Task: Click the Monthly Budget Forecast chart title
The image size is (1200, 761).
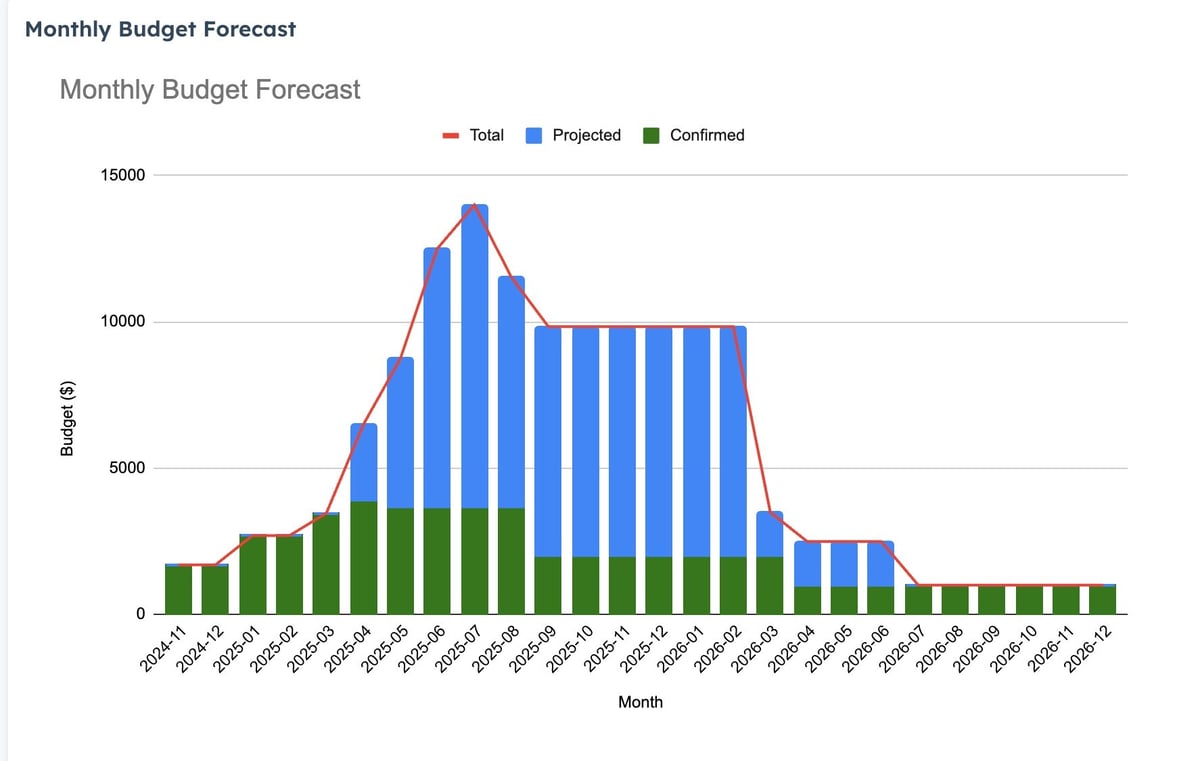Action: point(210,89)
